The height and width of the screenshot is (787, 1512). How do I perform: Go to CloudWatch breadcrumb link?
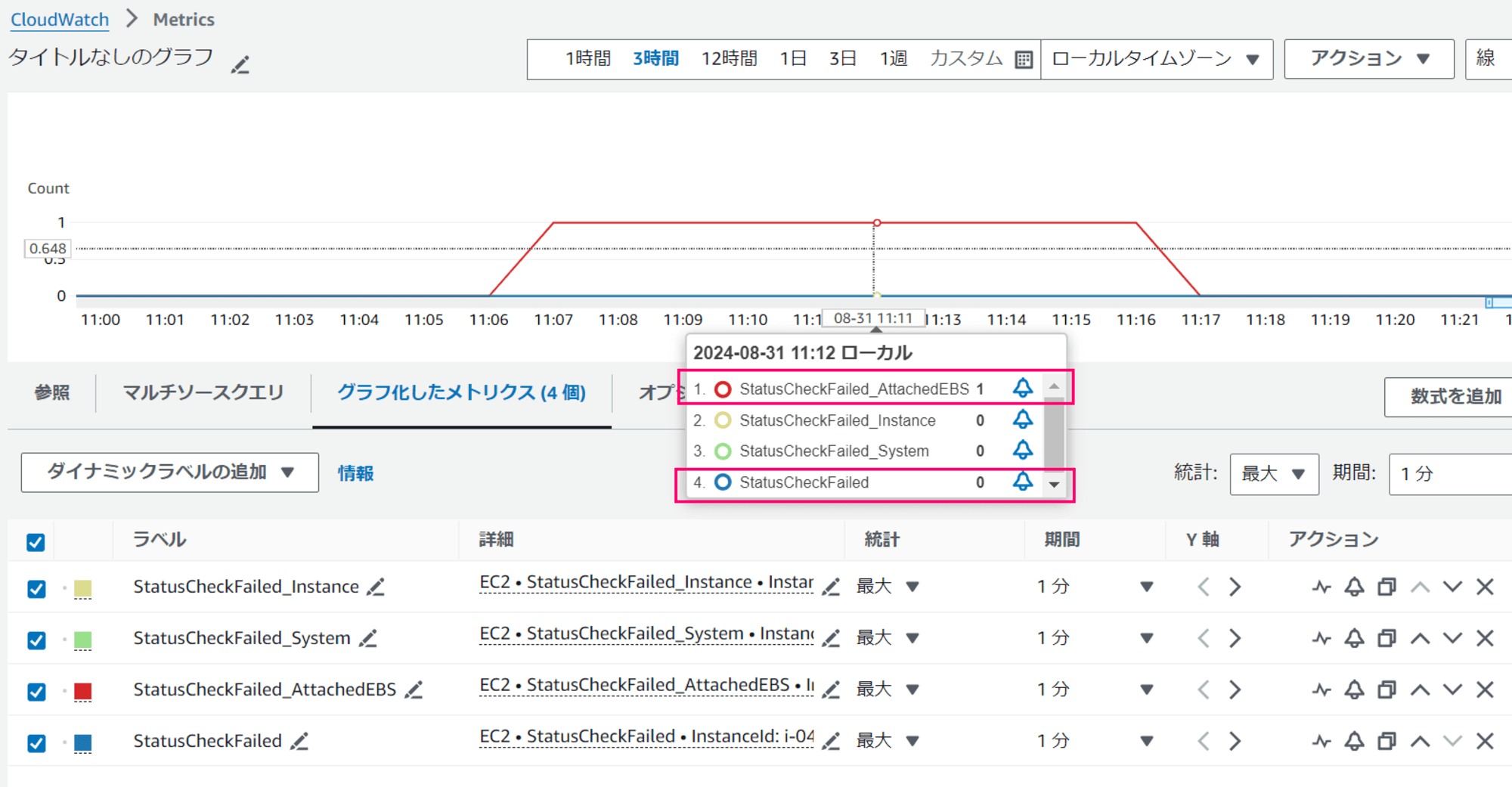pyautogui.click(x=60, y=20)
